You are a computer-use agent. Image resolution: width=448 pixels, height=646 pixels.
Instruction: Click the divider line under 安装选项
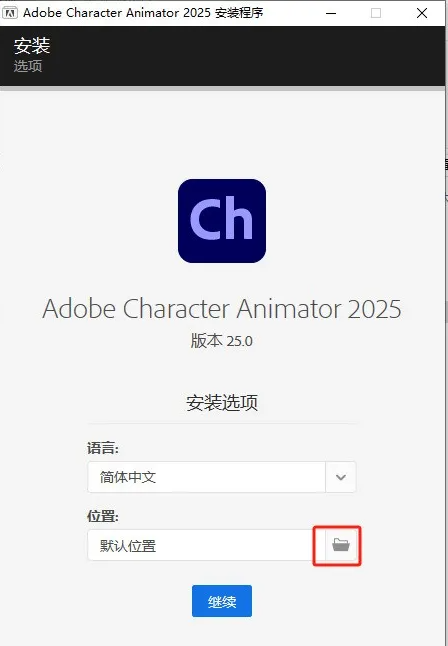(222, 423)
